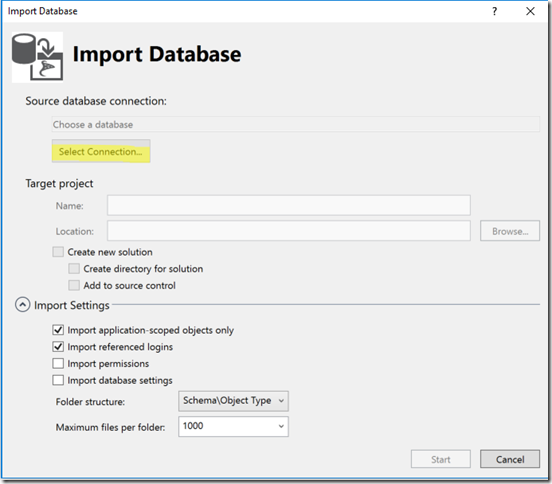Image resolution: width=552 pixels, height=484 pixels.
Task: Uncheck Import referenced logins
Action: (58, 347)
